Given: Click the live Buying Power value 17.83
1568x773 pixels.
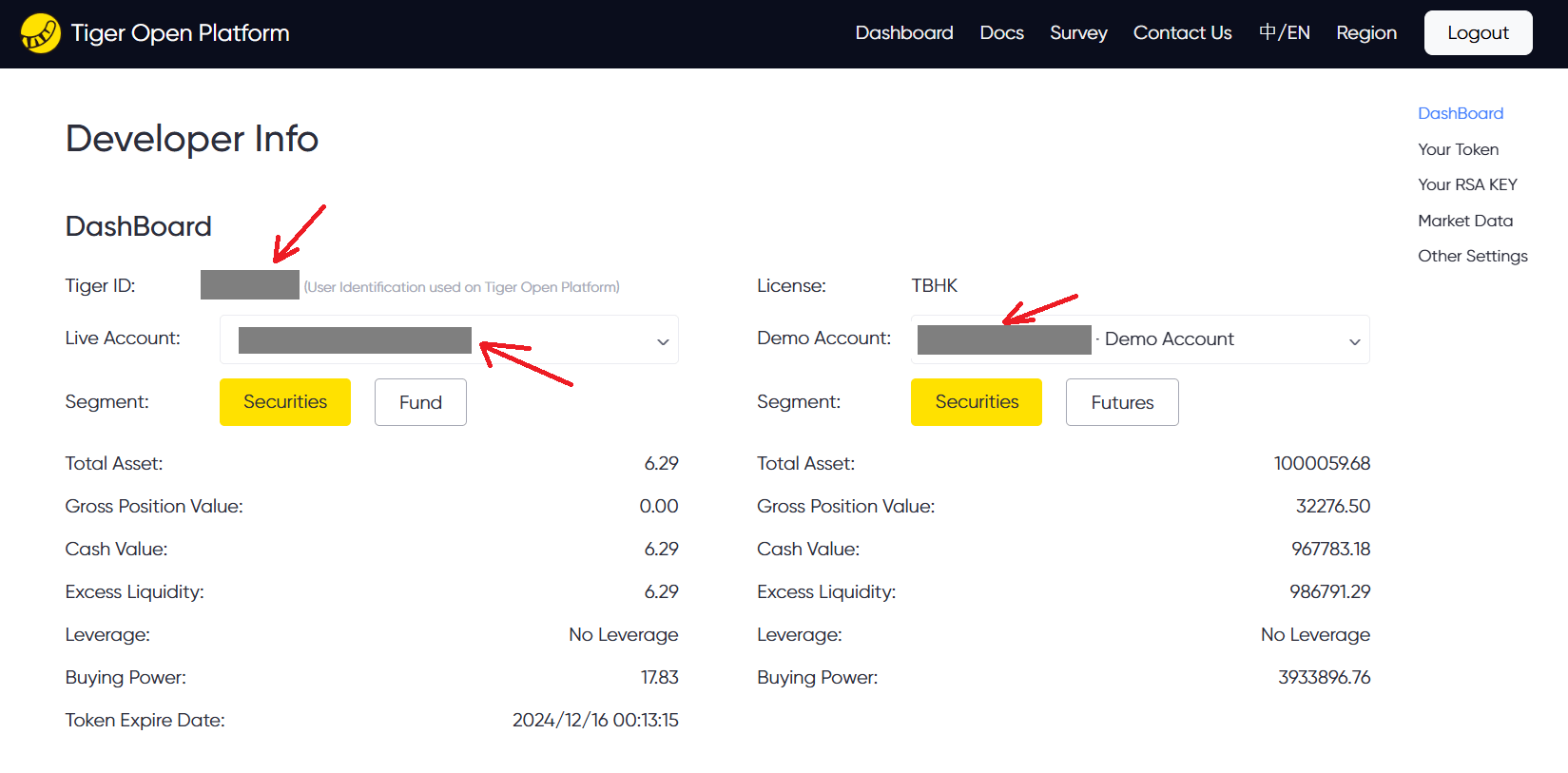Looking at the screenshot, I should pos(659,677).
